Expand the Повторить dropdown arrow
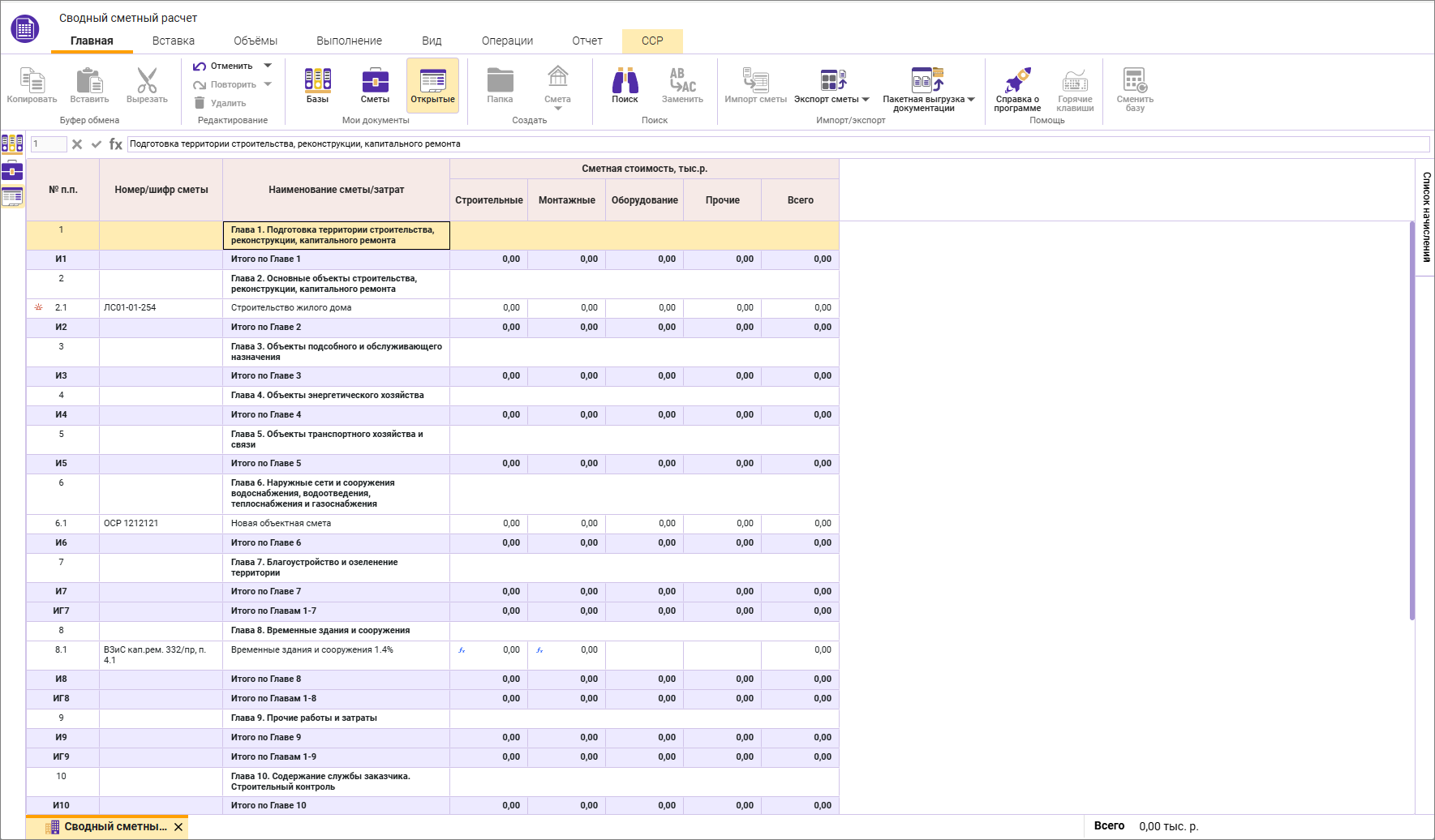 pyautogui.click(x=268, y=84)
